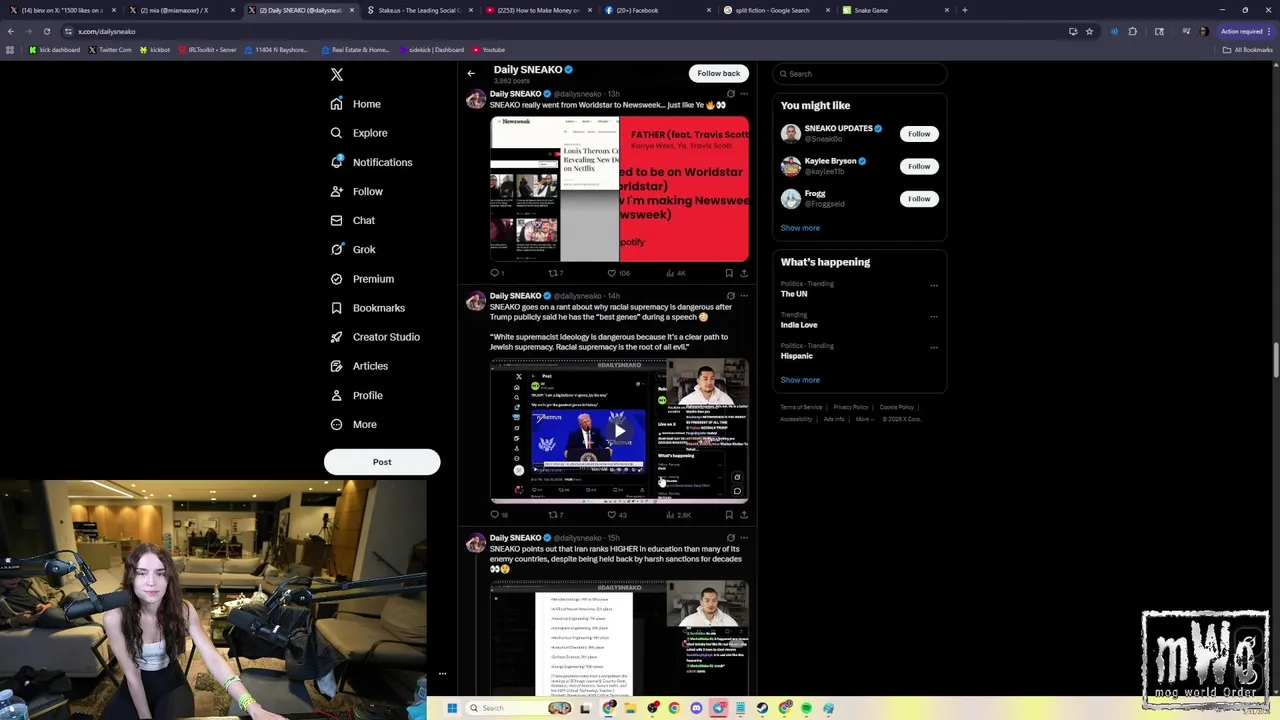Open more options on the Iran education post

tap(744, 538)
